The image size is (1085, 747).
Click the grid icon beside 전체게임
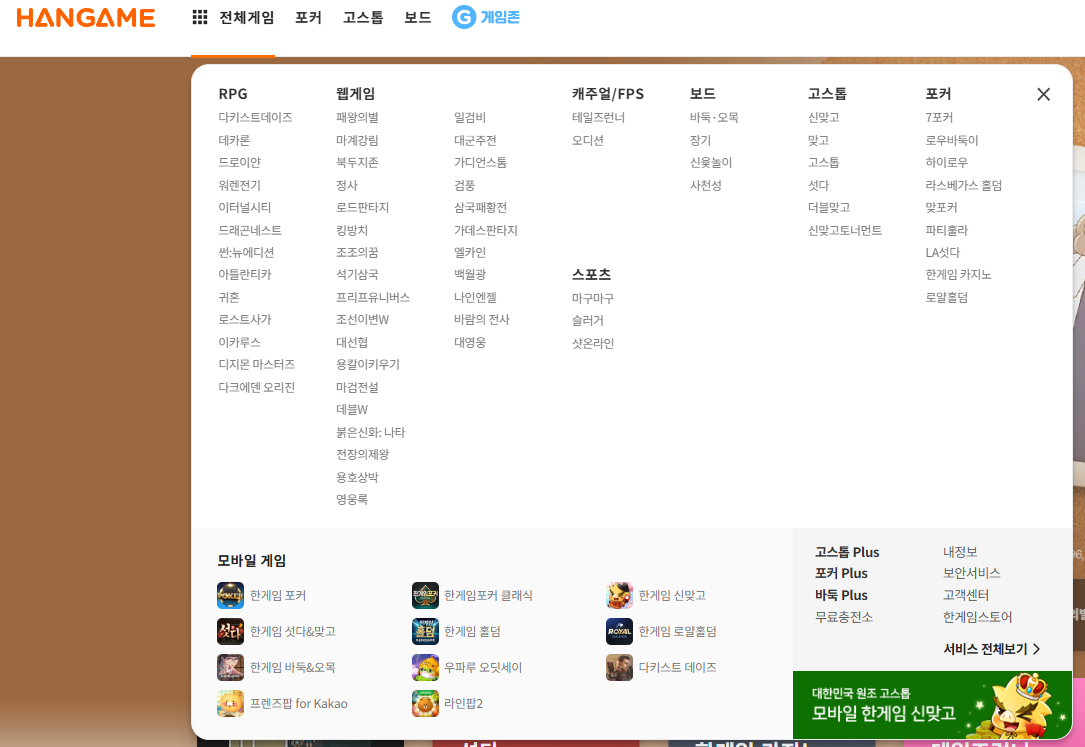(x=200, y=17)
